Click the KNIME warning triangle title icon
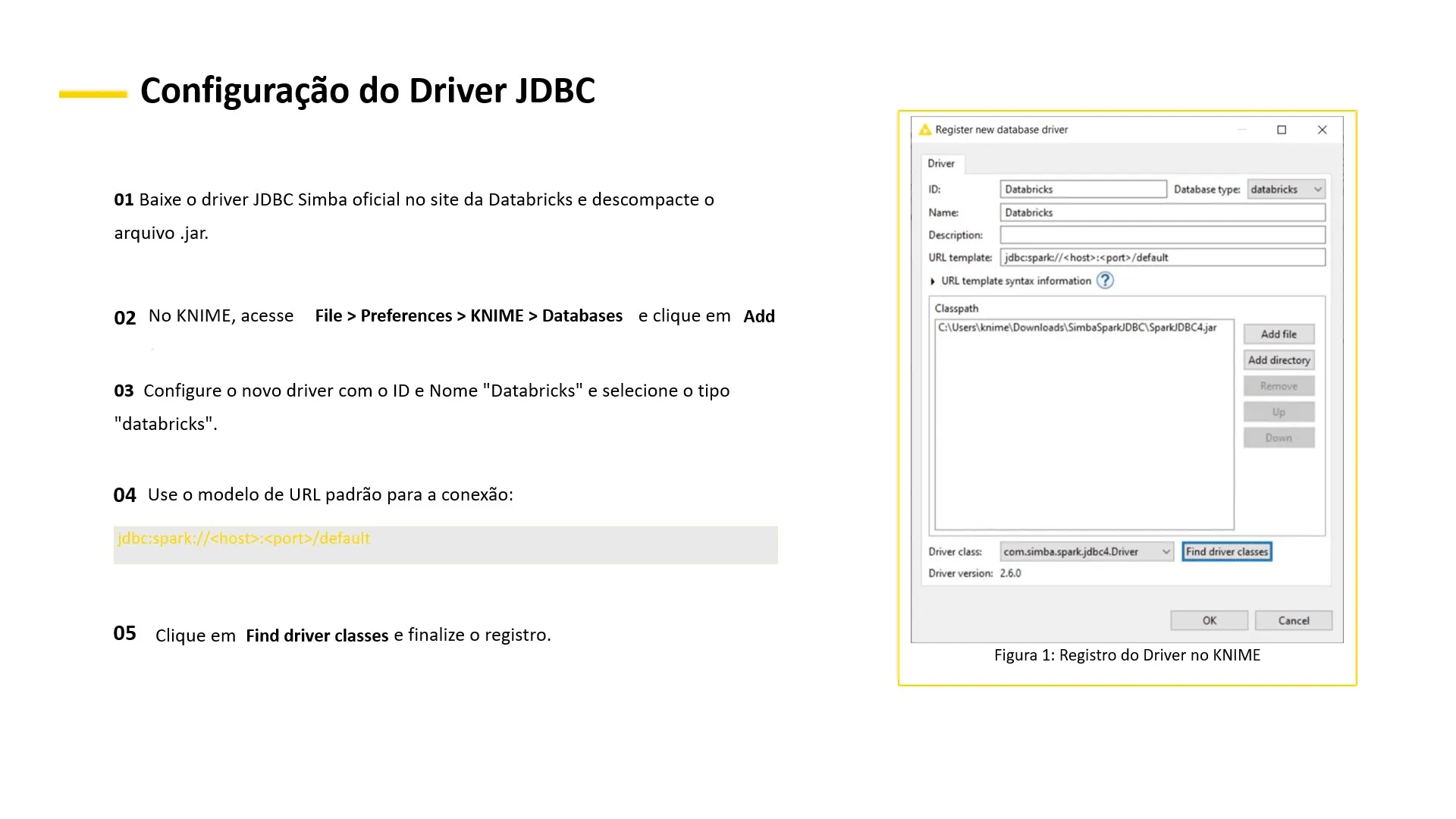1456x819 pixels. click(924, 130)
